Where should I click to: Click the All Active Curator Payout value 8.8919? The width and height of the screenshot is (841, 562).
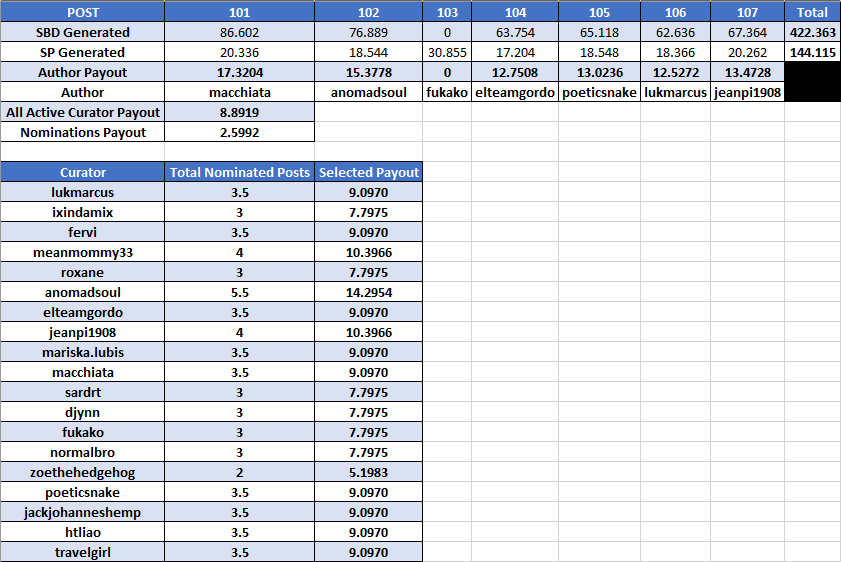(239, 112)
